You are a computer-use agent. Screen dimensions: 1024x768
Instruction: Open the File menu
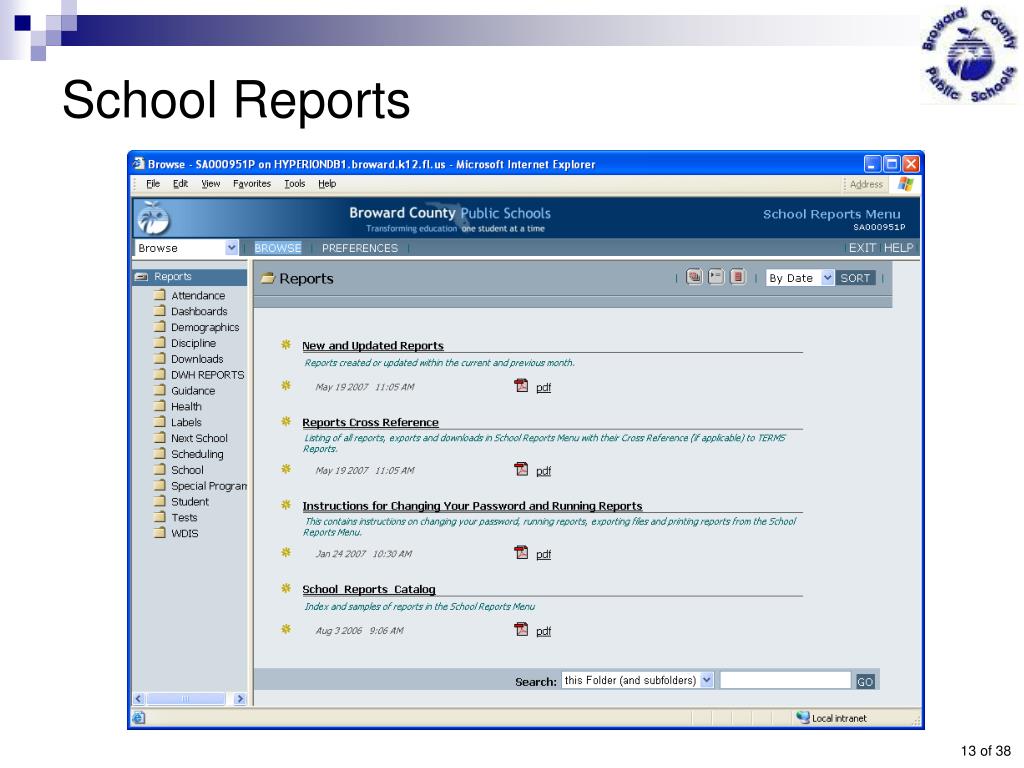coord(153,184)
